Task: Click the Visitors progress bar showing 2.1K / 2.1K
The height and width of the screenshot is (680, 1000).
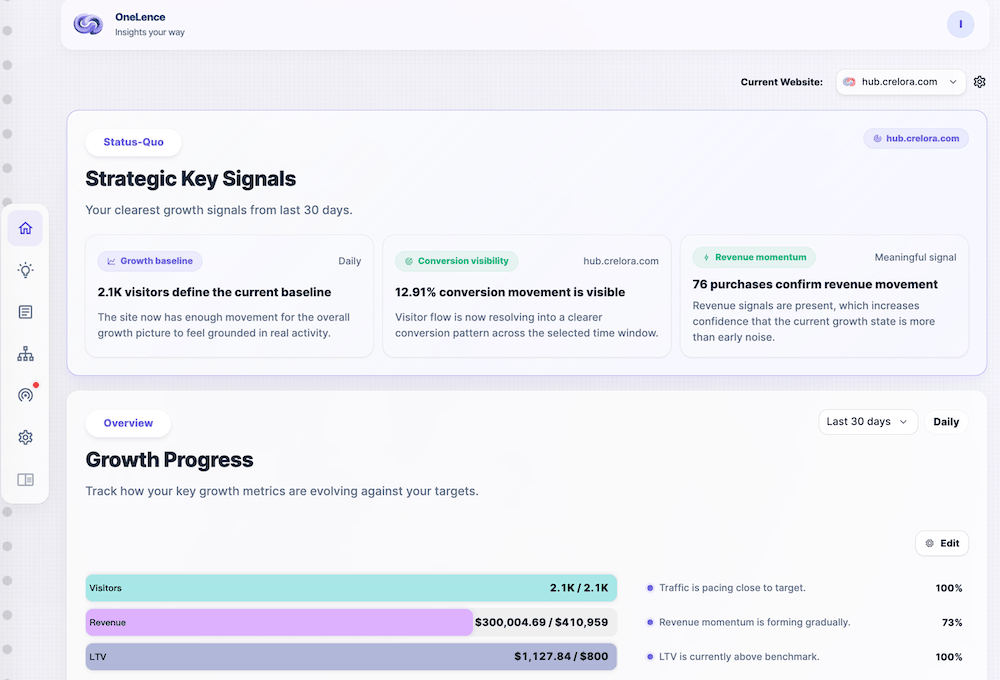Action: [x=350, y=588]
